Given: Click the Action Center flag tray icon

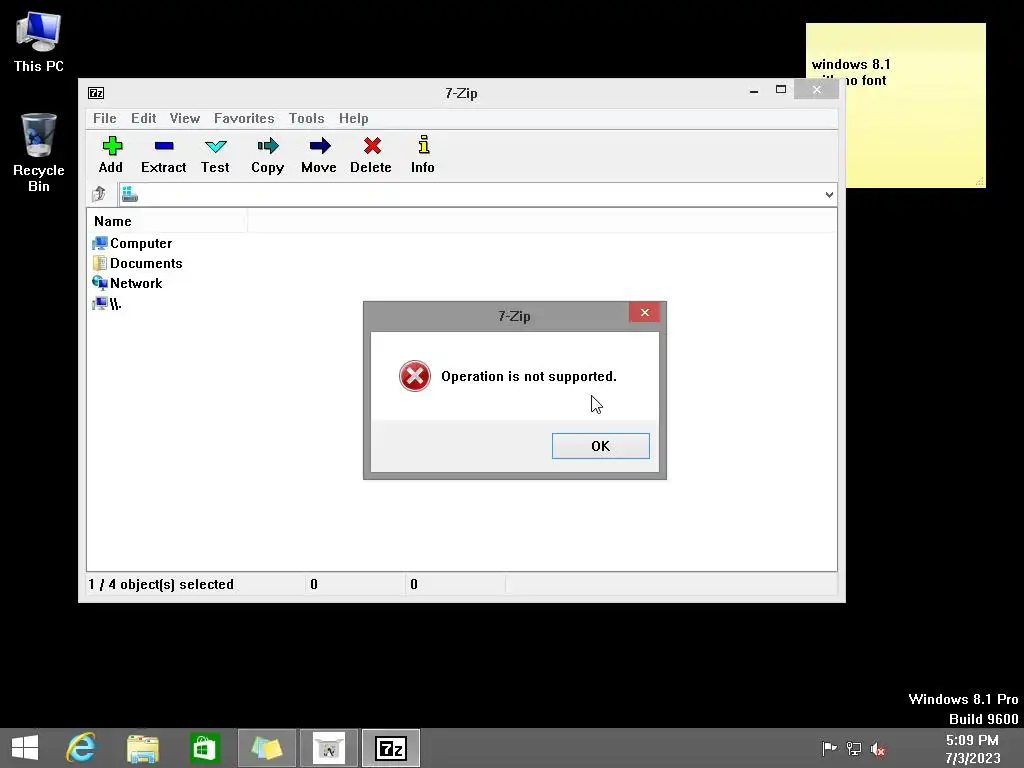Looking at the screenshot, I should (829, 748).
